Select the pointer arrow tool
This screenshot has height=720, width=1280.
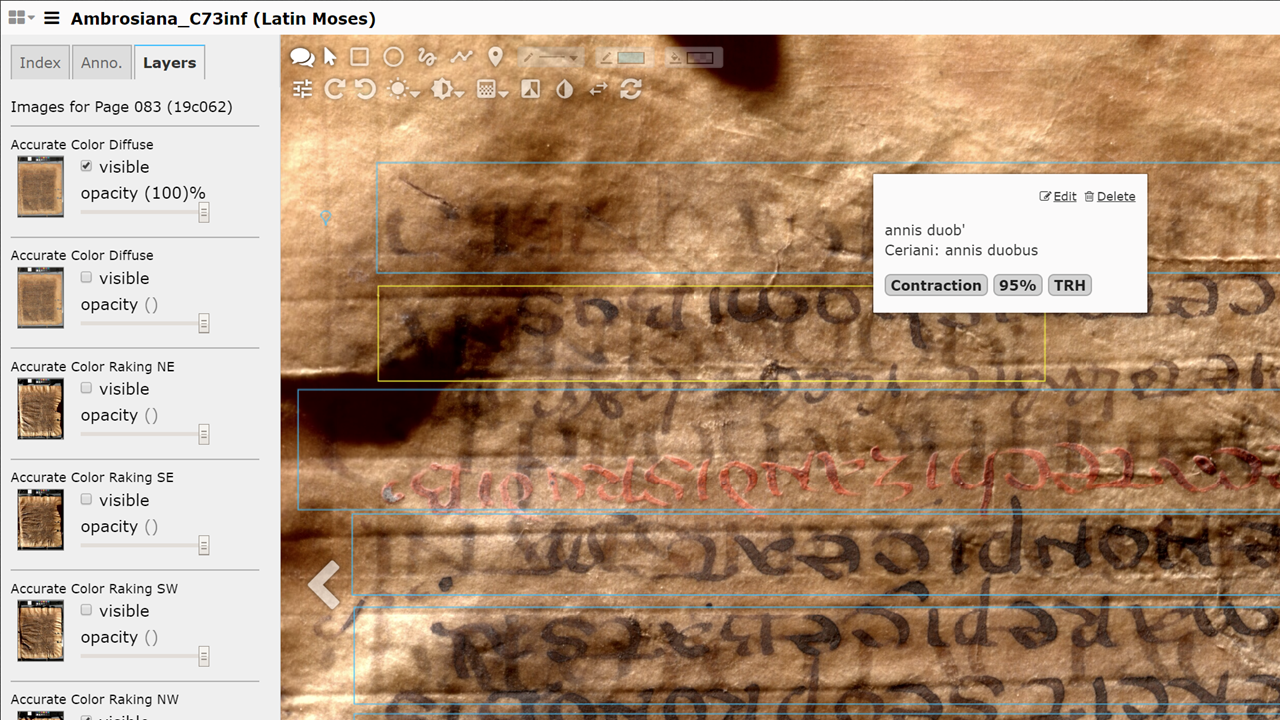coord(330,58)
